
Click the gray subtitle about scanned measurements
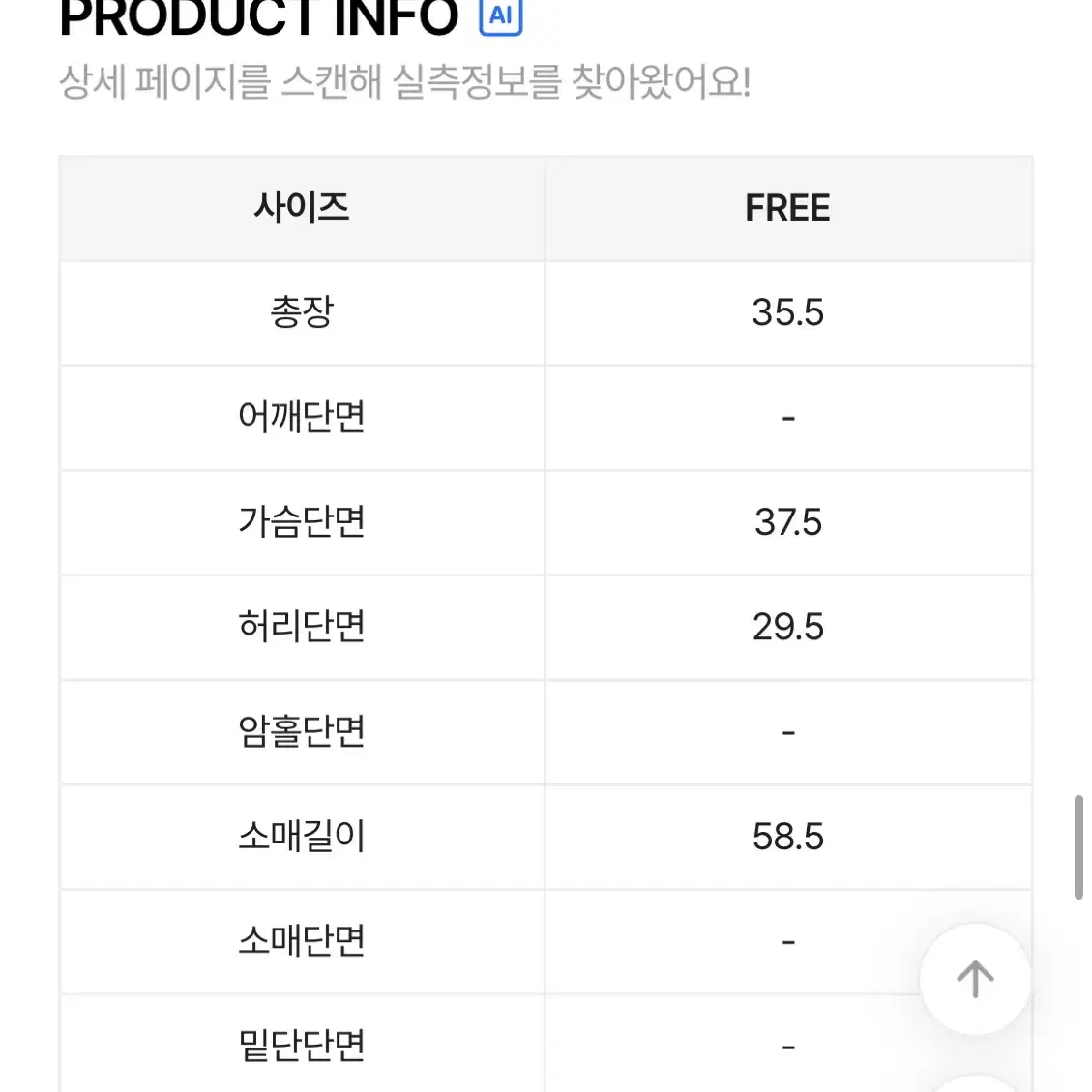tap(404, 82)
